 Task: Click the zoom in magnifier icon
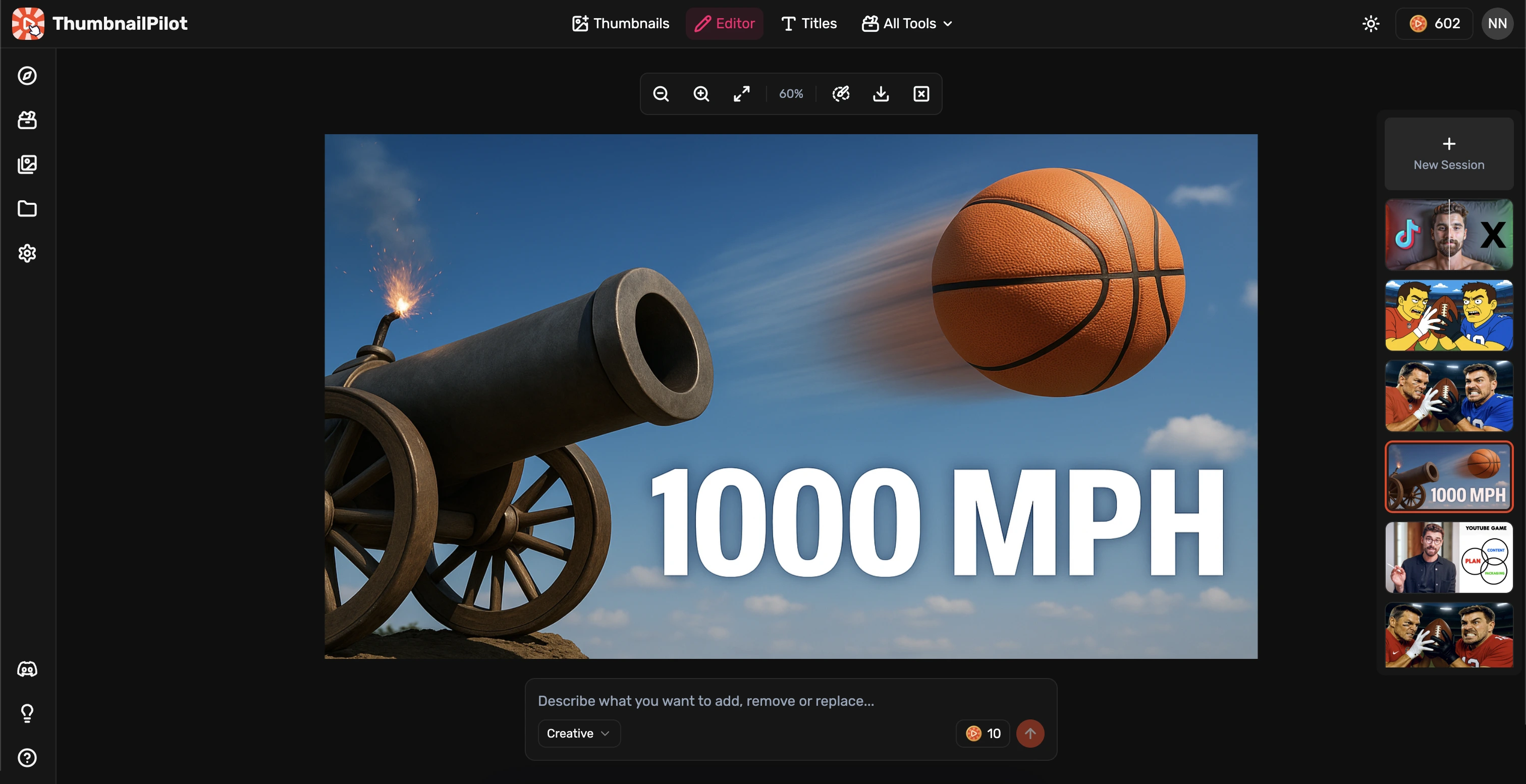pos(701,94)
